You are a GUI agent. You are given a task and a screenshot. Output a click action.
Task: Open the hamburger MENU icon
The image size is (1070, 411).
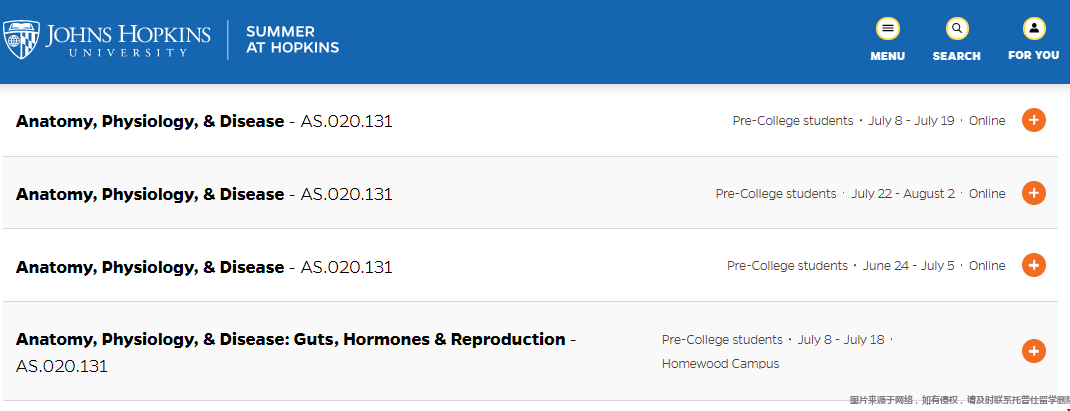click(887, 29)
